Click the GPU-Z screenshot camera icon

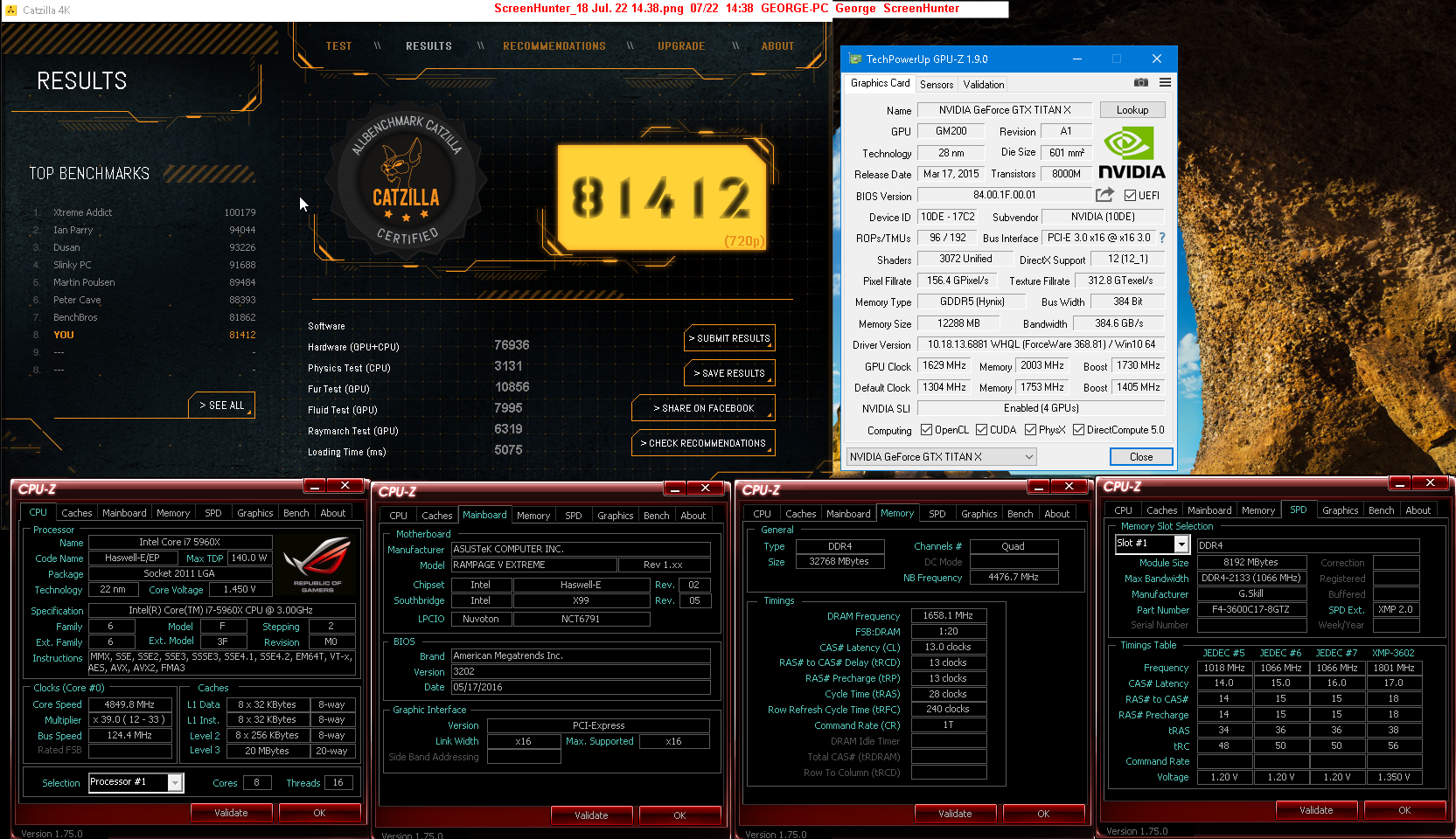(1140, 82)
